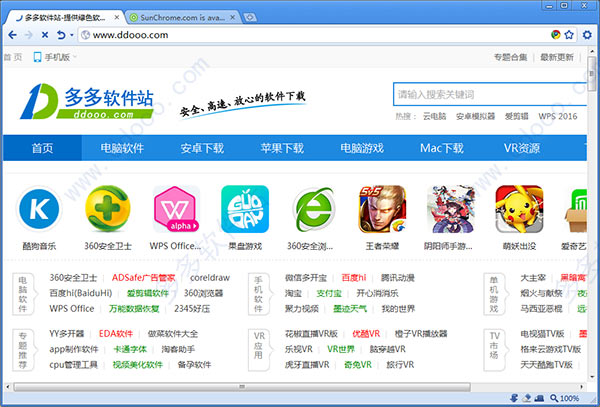600x407 pixels.
Task: Open the 万能数据恢复 link
Action: pos(134,309)
